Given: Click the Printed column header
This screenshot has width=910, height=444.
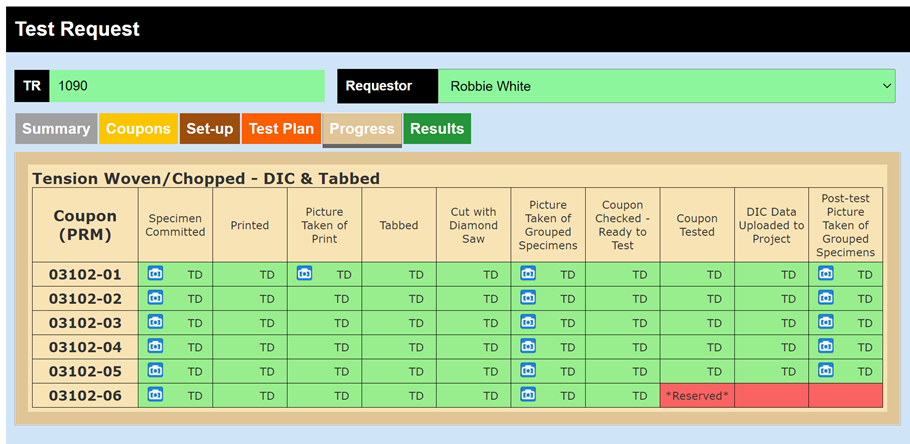Looking at the screenshot, I should (x=250, y=225).
